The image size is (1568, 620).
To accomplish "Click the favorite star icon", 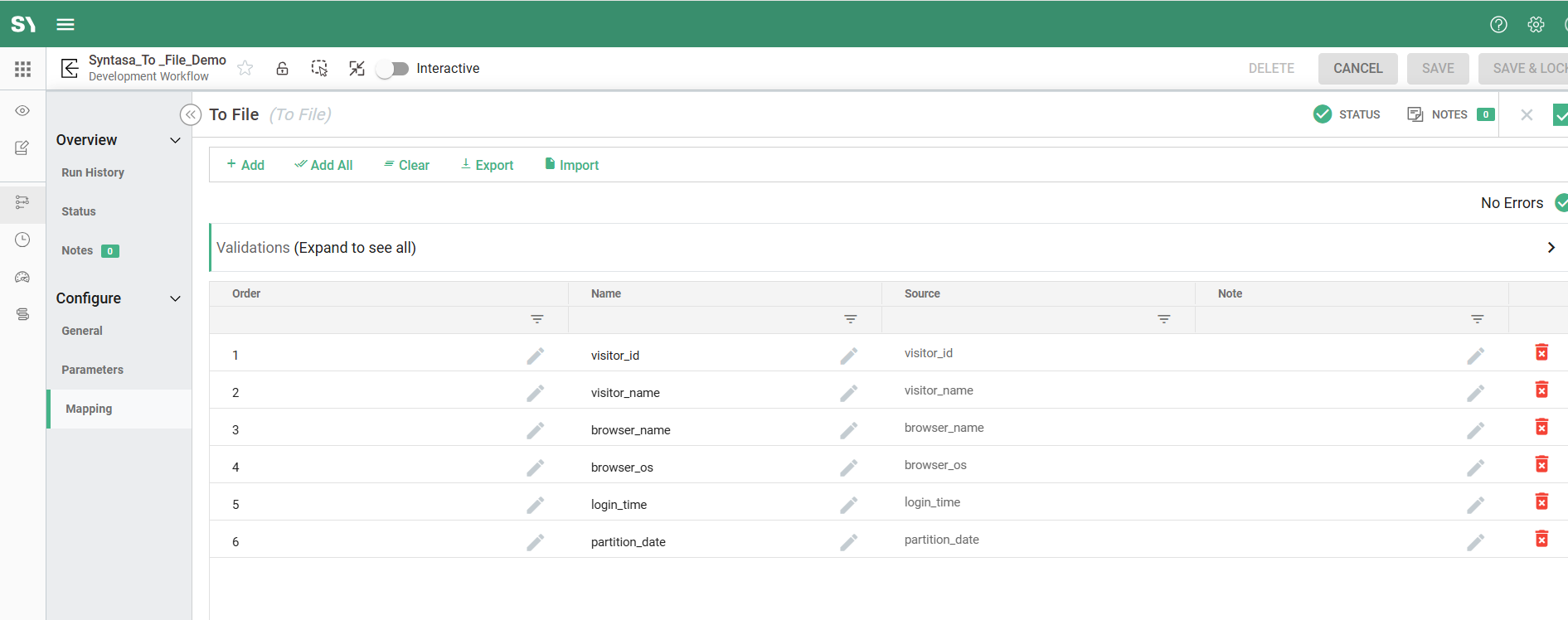I will point(245,68).
